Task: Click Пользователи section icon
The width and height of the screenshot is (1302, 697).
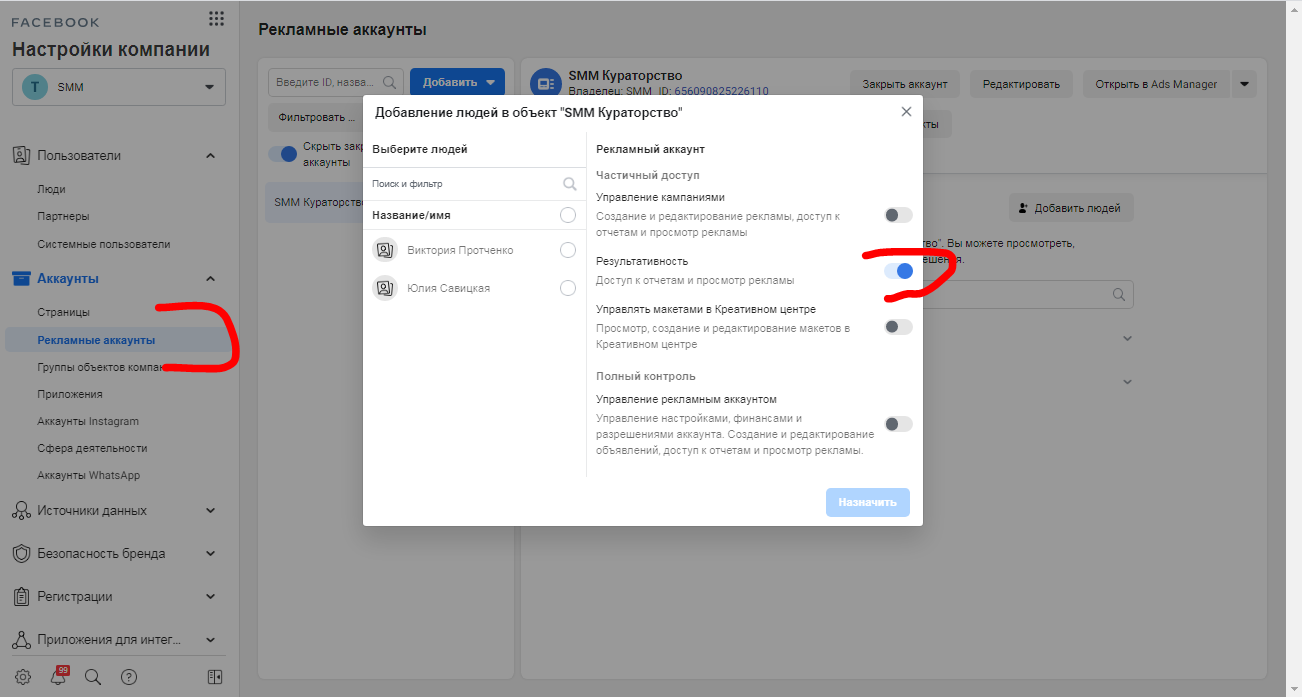Action: pos(21,156)
